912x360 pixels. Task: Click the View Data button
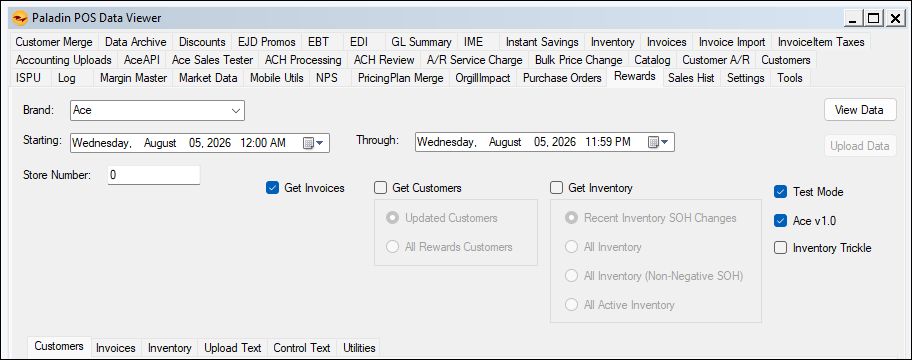[x=860, y=110]
